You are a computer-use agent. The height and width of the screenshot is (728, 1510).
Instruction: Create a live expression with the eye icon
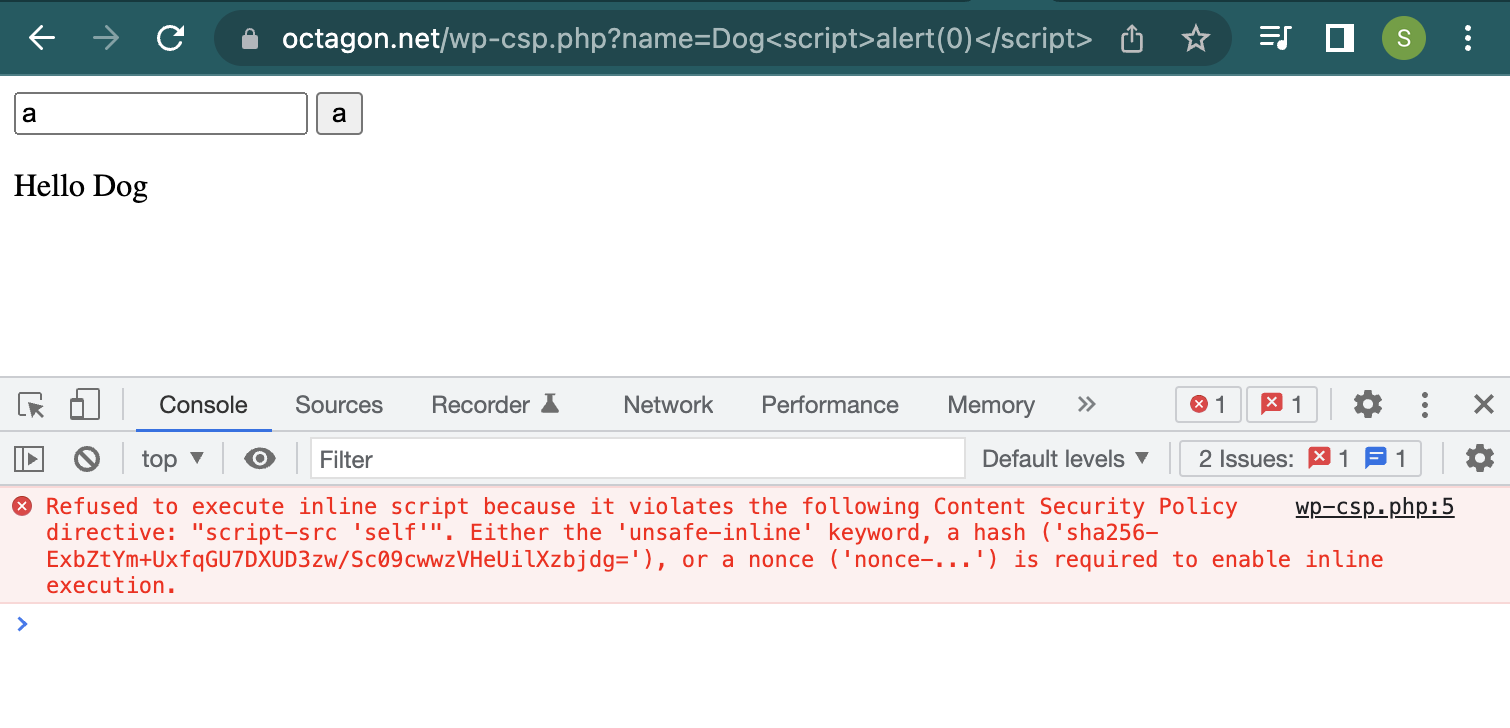pyautogui.click(x=259, y=458)
